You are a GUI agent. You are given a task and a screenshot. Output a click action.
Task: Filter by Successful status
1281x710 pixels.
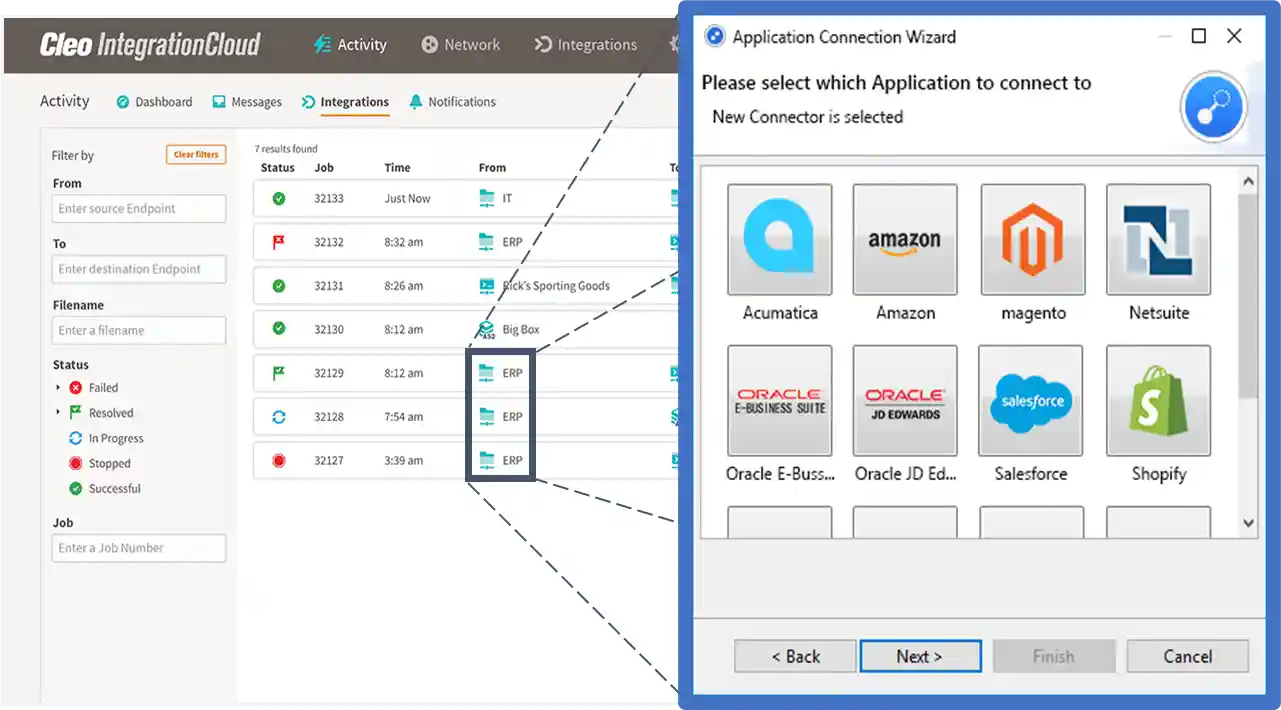tap(115, 489)
